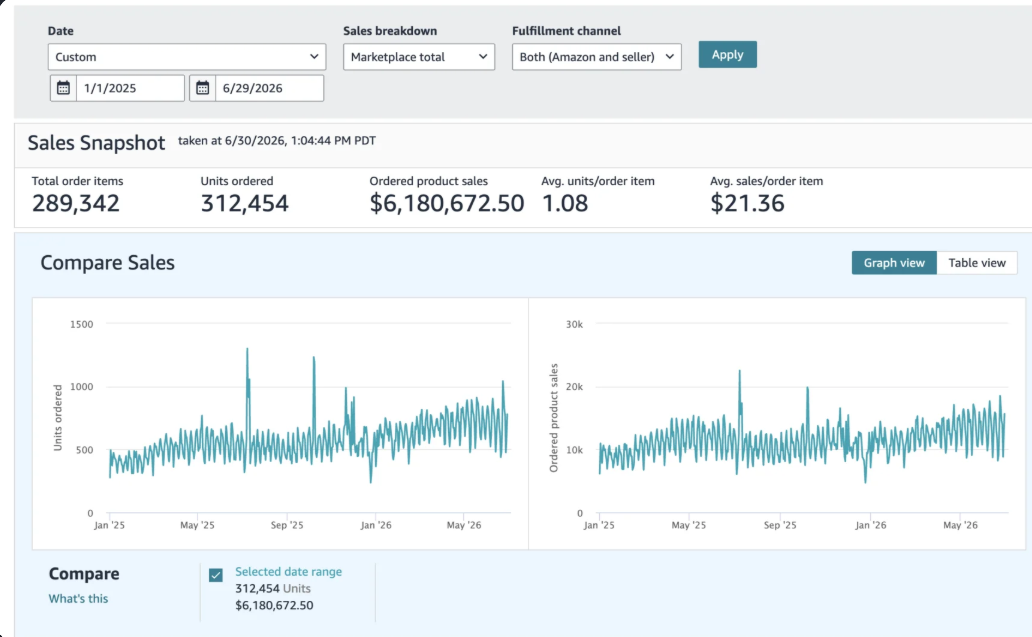Select the Avg. units/order item value 1.08
Viewport: 1032px width, 637px height.
pos(565,203)
